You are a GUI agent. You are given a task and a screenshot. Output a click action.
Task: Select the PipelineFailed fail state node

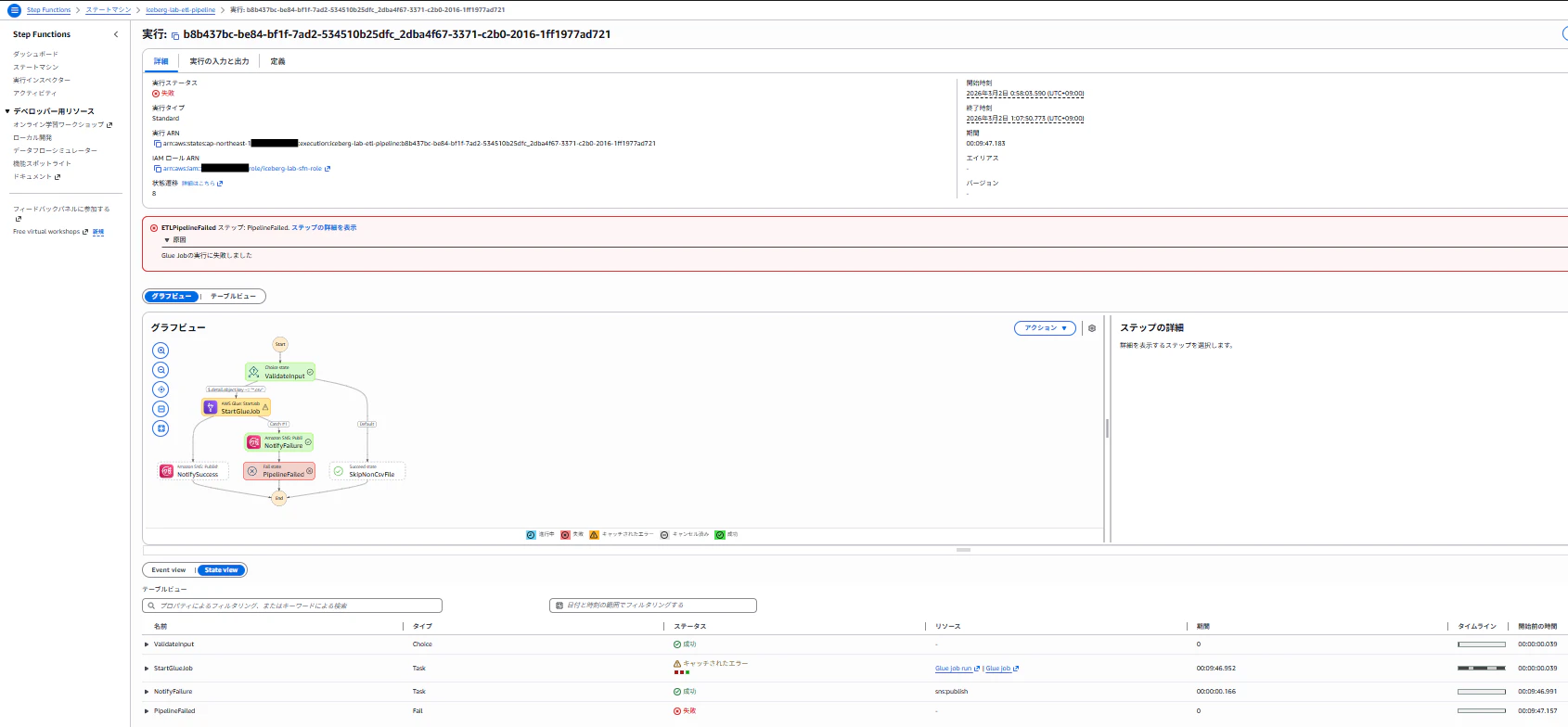click(x=279, y=471)
